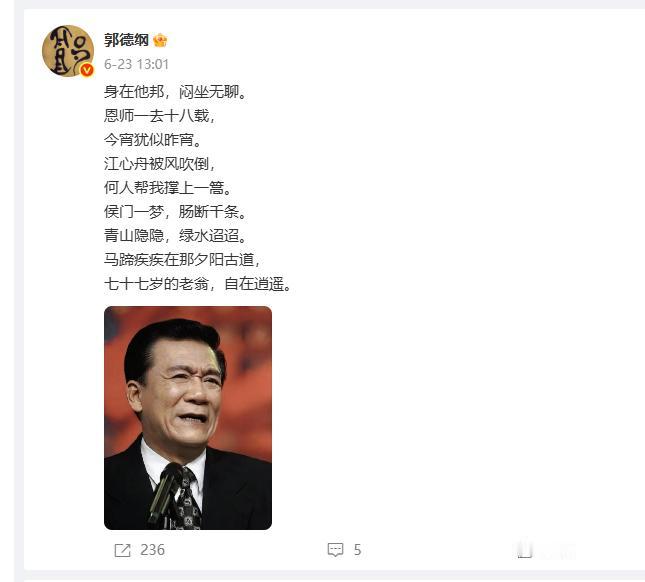
Task: Enlarge the attached portrait photo thumbnail
Action: pyautogui.click(x=188, y=418)
